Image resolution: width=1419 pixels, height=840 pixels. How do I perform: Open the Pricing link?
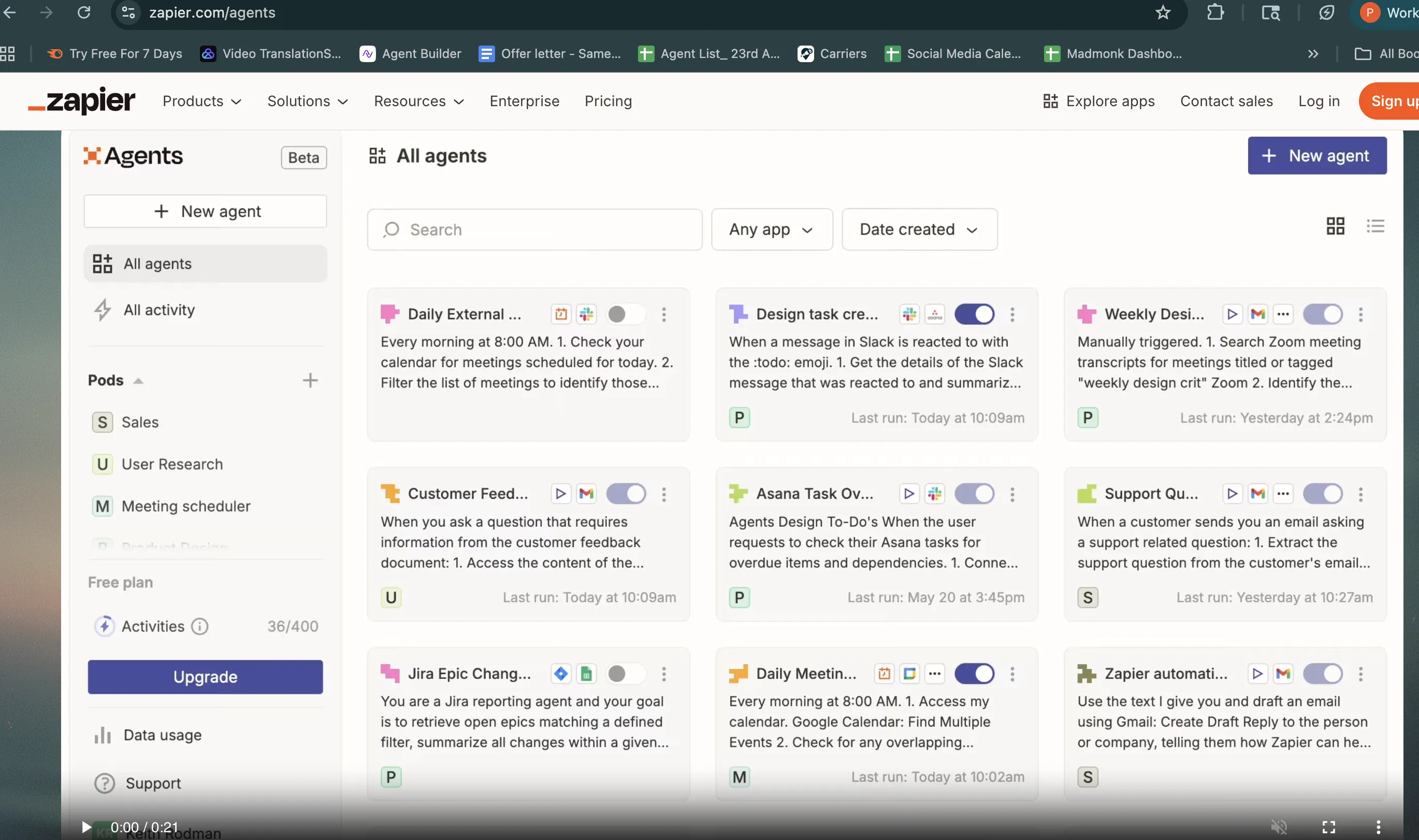tap(608, 102)
